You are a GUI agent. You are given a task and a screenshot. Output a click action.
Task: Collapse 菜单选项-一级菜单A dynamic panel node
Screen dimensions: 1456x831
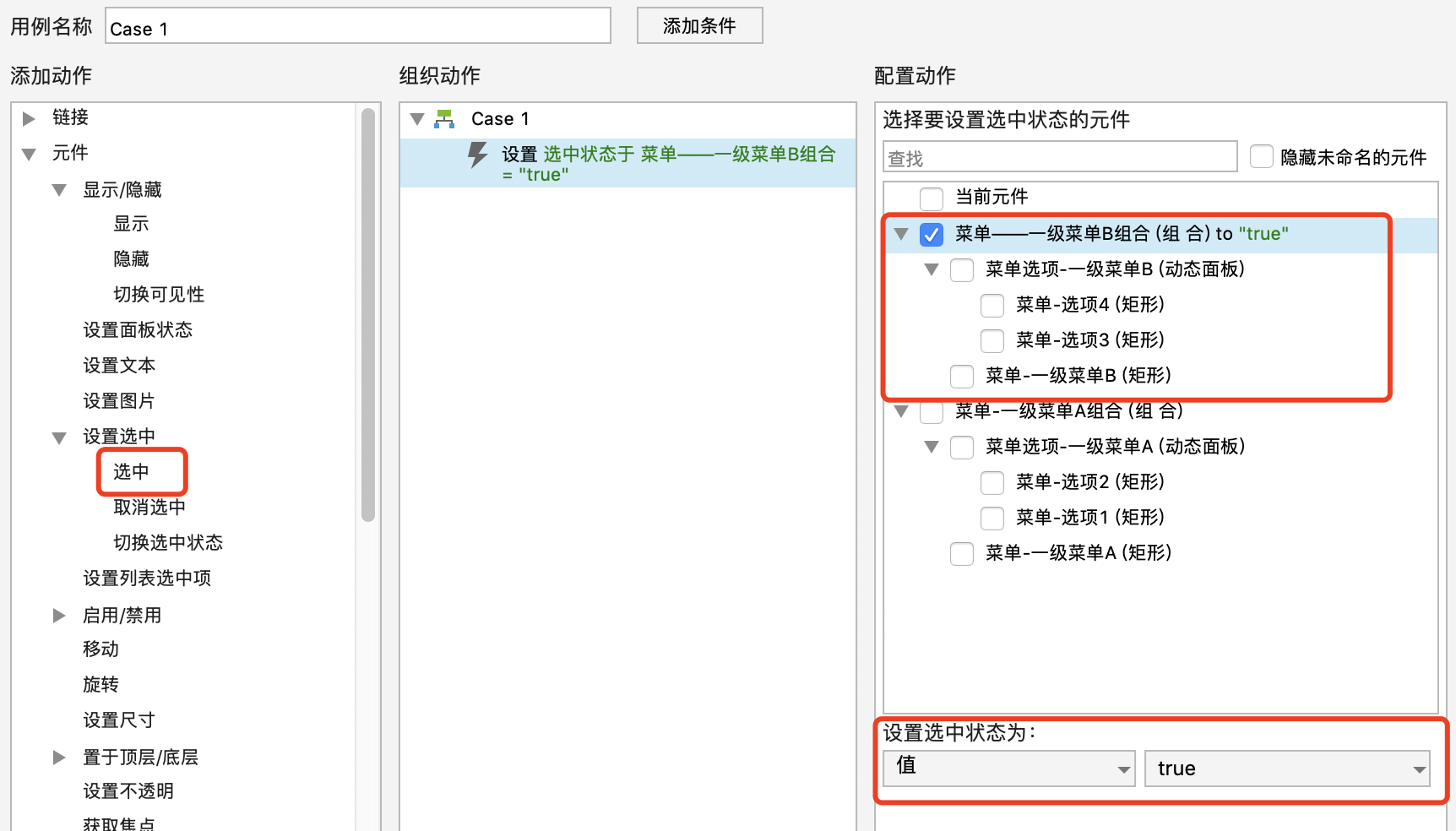932,447
